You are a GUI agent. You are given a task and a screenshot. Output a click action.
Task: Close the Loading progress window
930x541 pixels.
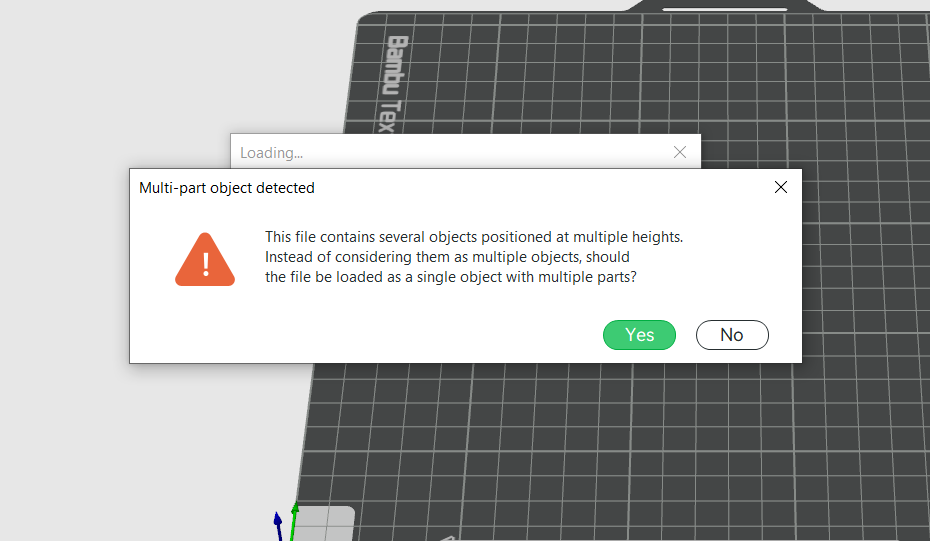point(680,152)
